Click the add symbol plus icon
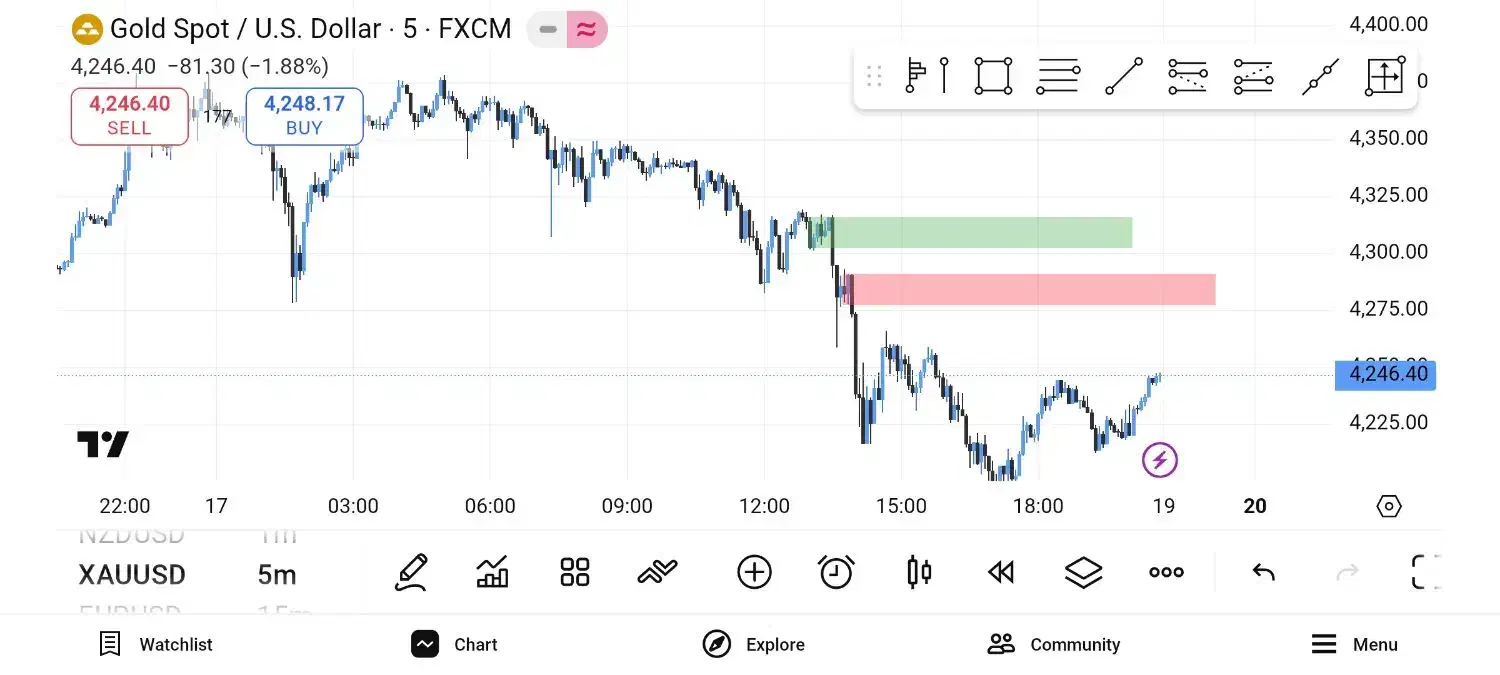This screenshot has height=675, width=1500. [754, 573]
